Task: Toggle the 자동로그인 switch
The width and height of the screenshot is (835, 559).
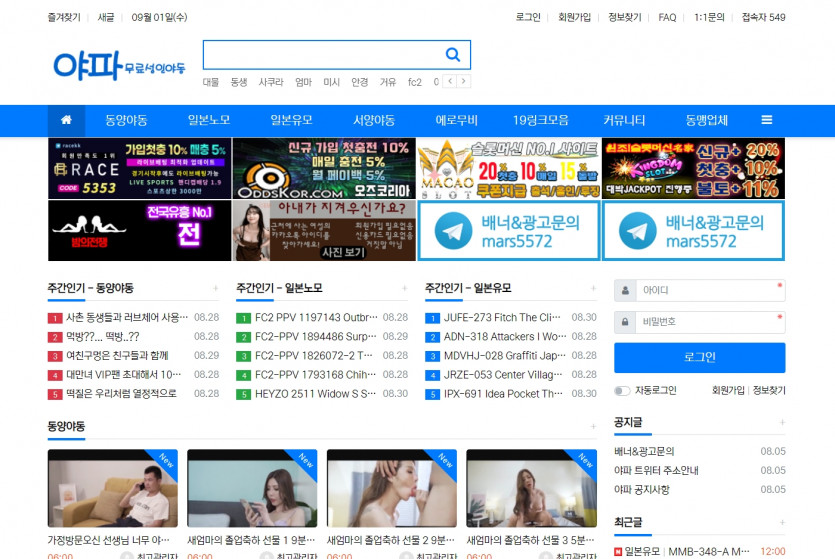Action: (622, 391)
